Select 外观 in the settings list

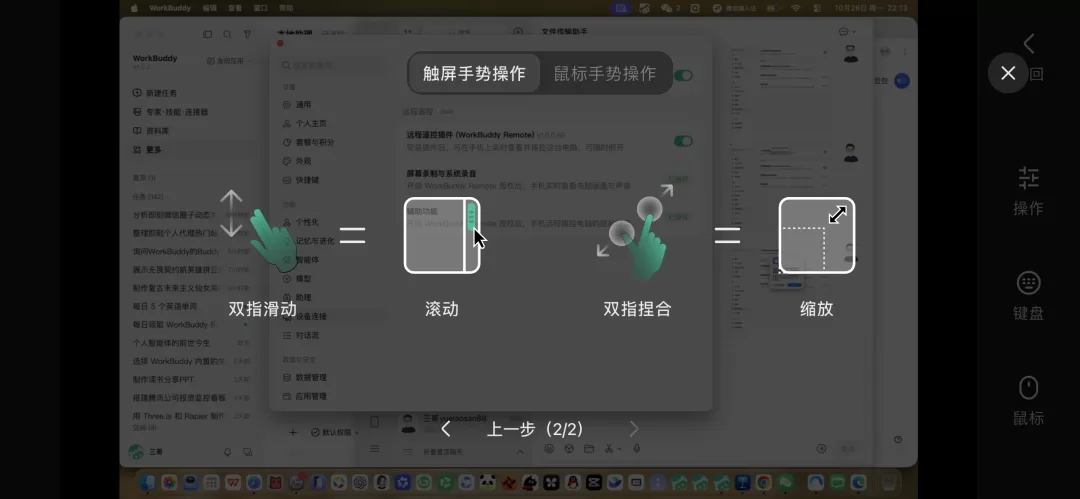tap(298, 161)
